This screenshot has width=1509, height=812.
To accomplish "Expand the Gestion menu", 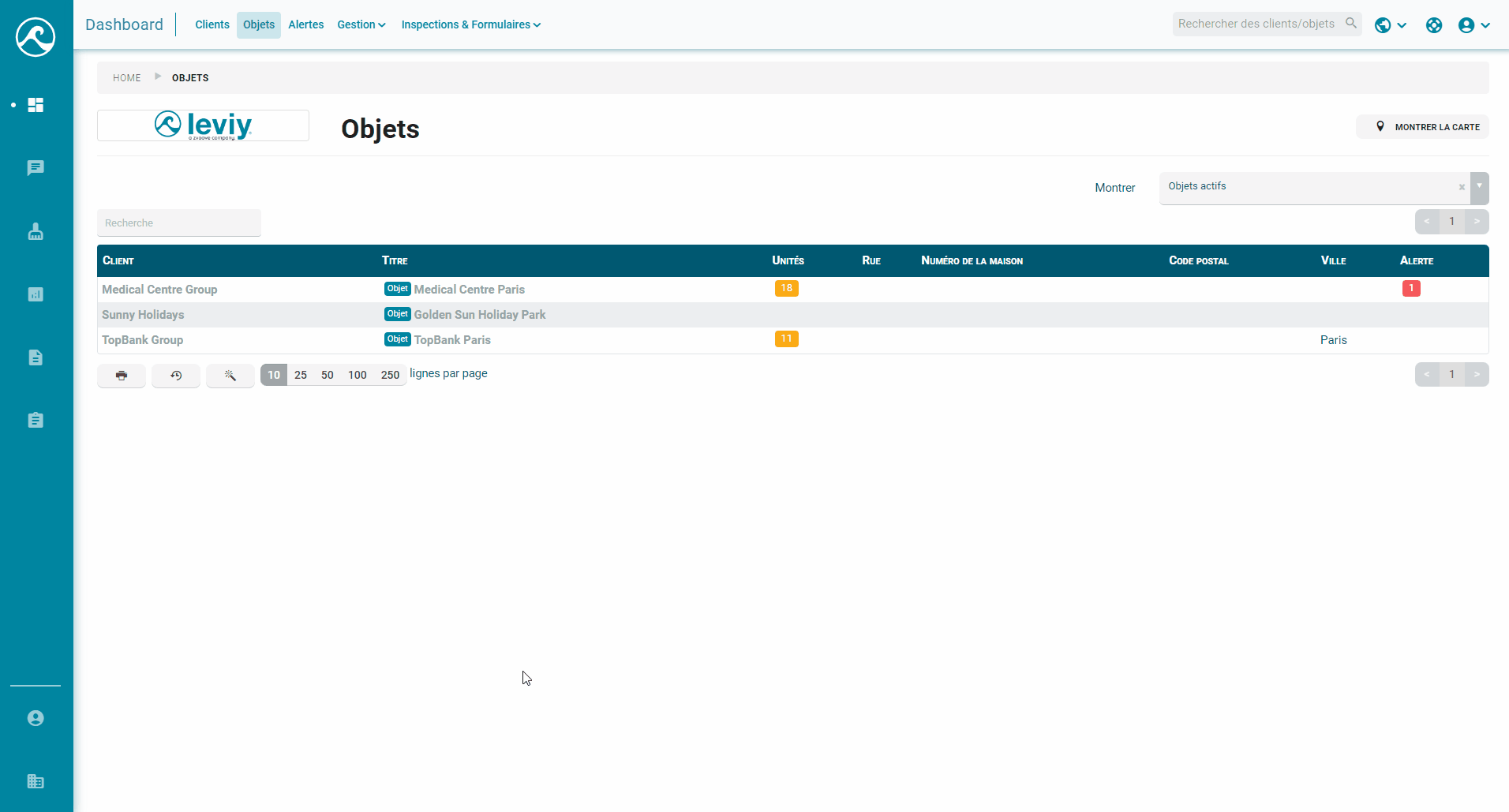I will [x=361, y=24].
